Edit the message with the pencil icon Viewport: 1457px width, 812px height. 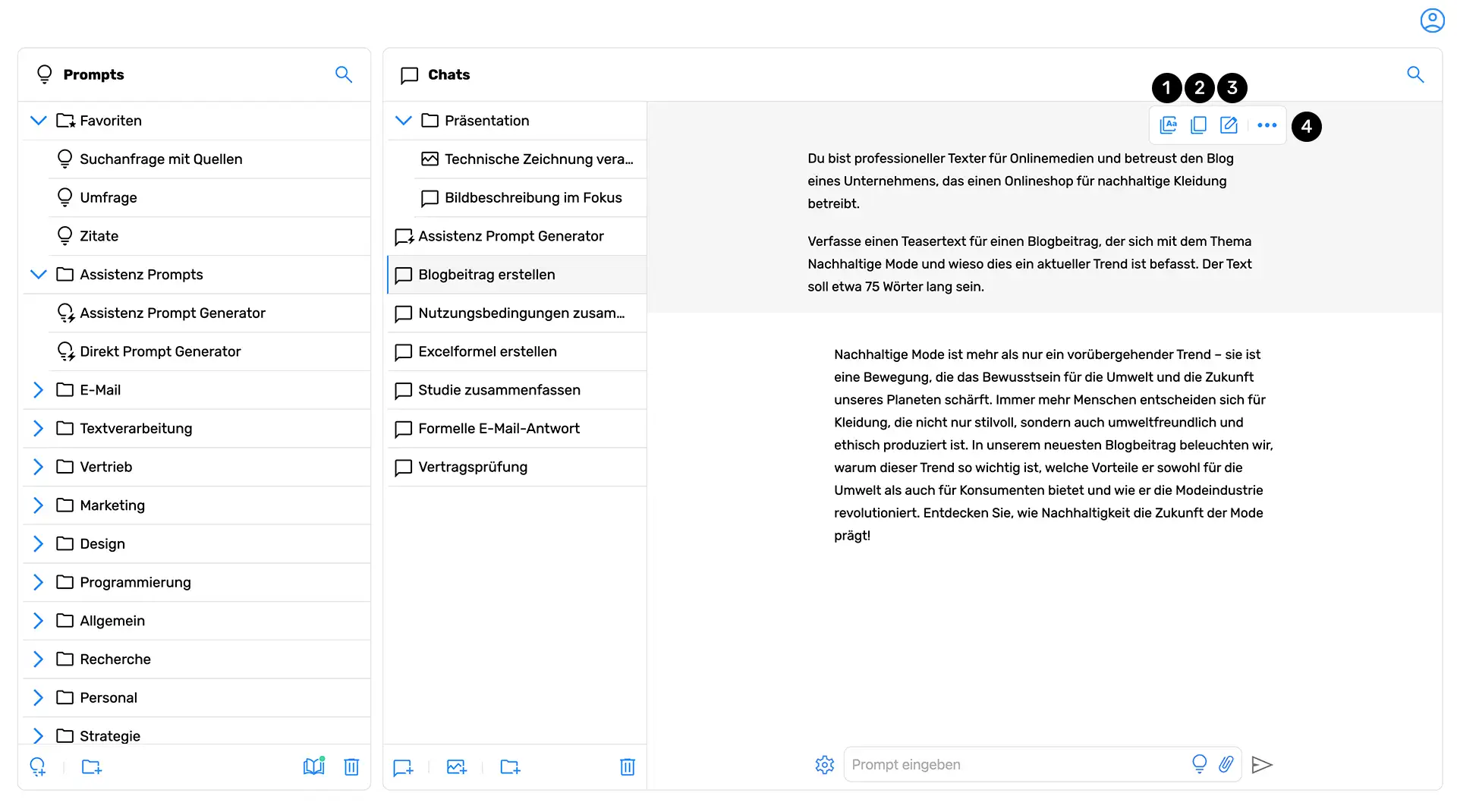1229,125
